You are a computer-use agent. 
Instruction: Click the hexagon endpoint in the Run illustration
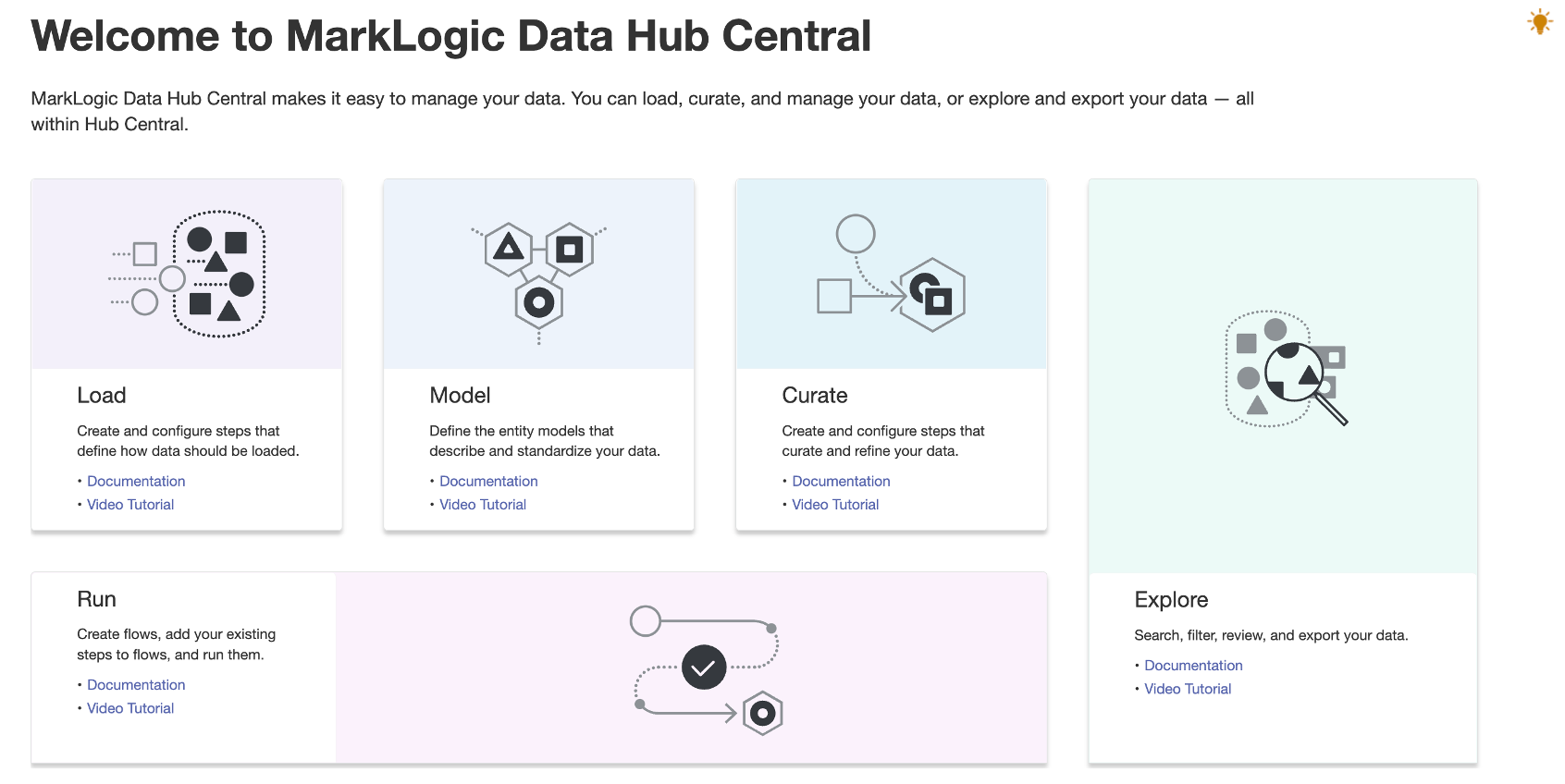click(x=760, y=713)
